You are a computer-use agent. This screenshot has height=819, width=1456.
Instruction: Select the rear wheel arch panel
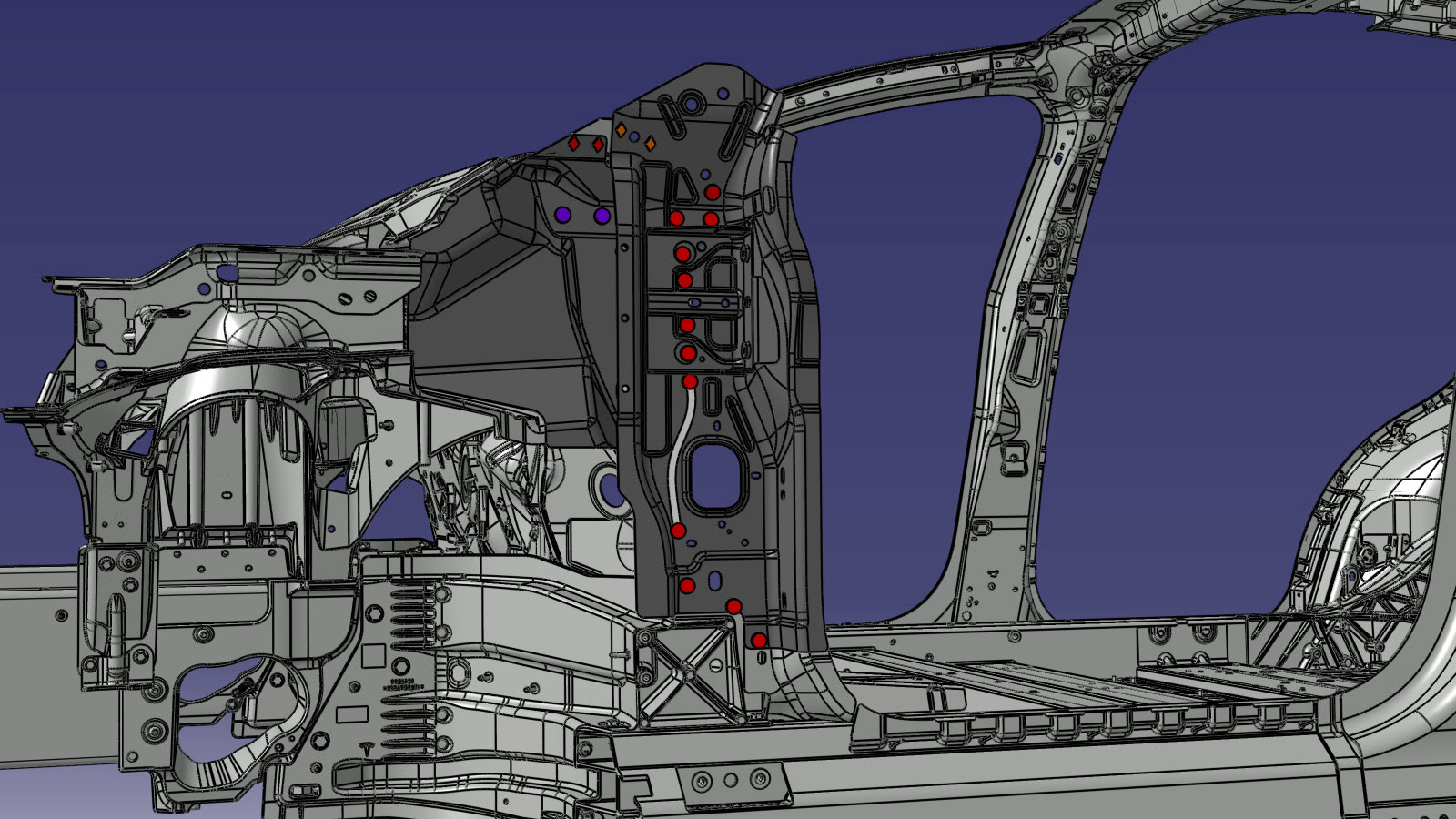(1383, 510)
